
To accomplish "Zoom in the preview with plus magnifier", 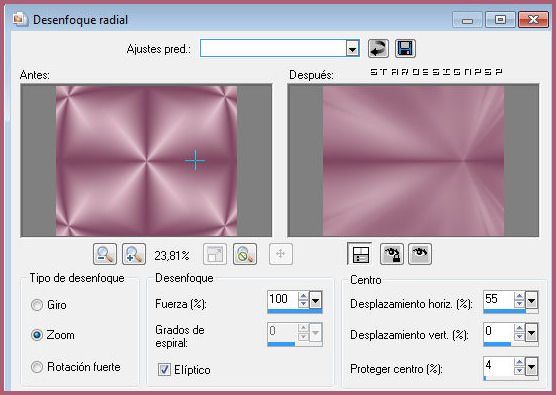I will [x=134, y=254].
